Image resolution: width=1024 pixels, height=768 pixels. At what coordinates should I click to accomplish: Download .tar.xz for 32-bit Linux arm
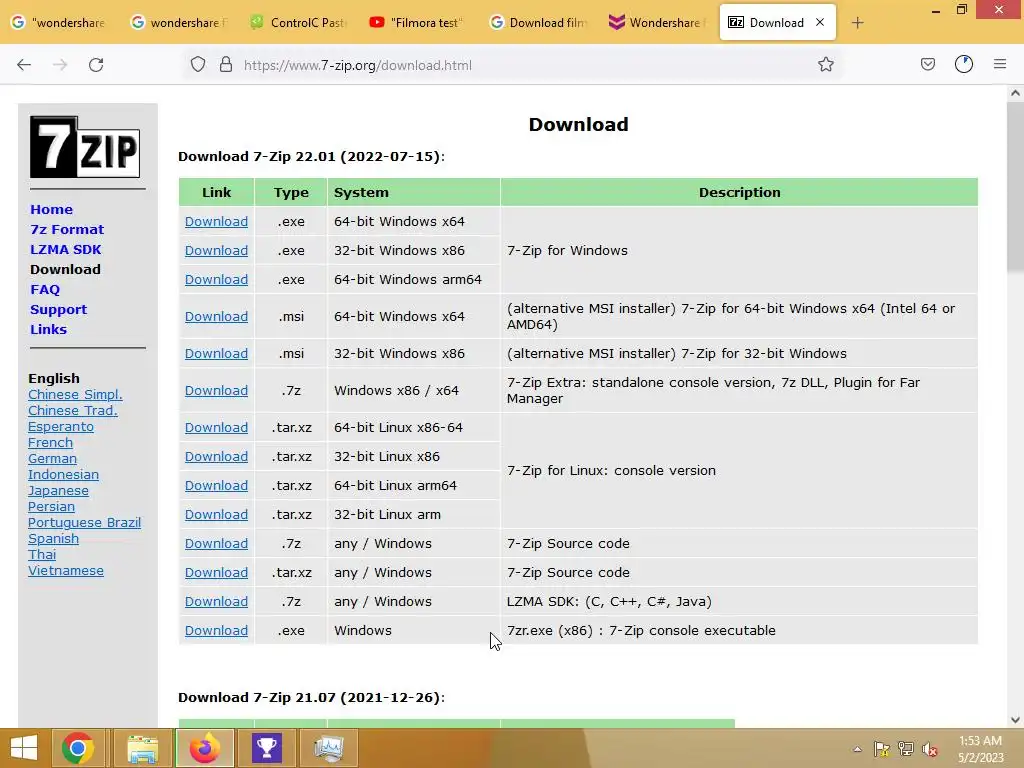[x=216, y=515]
